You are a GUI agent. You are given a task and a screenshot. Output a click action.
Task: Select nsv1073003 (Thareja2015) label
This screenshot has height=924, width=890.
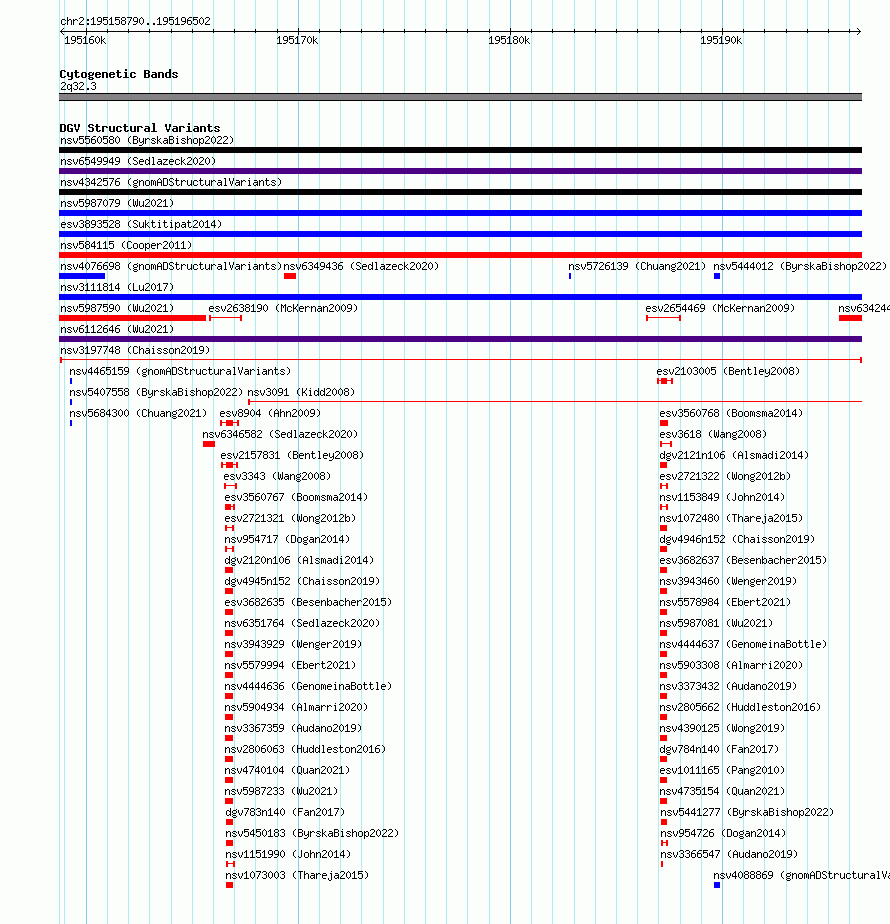[x=297, y=875]
